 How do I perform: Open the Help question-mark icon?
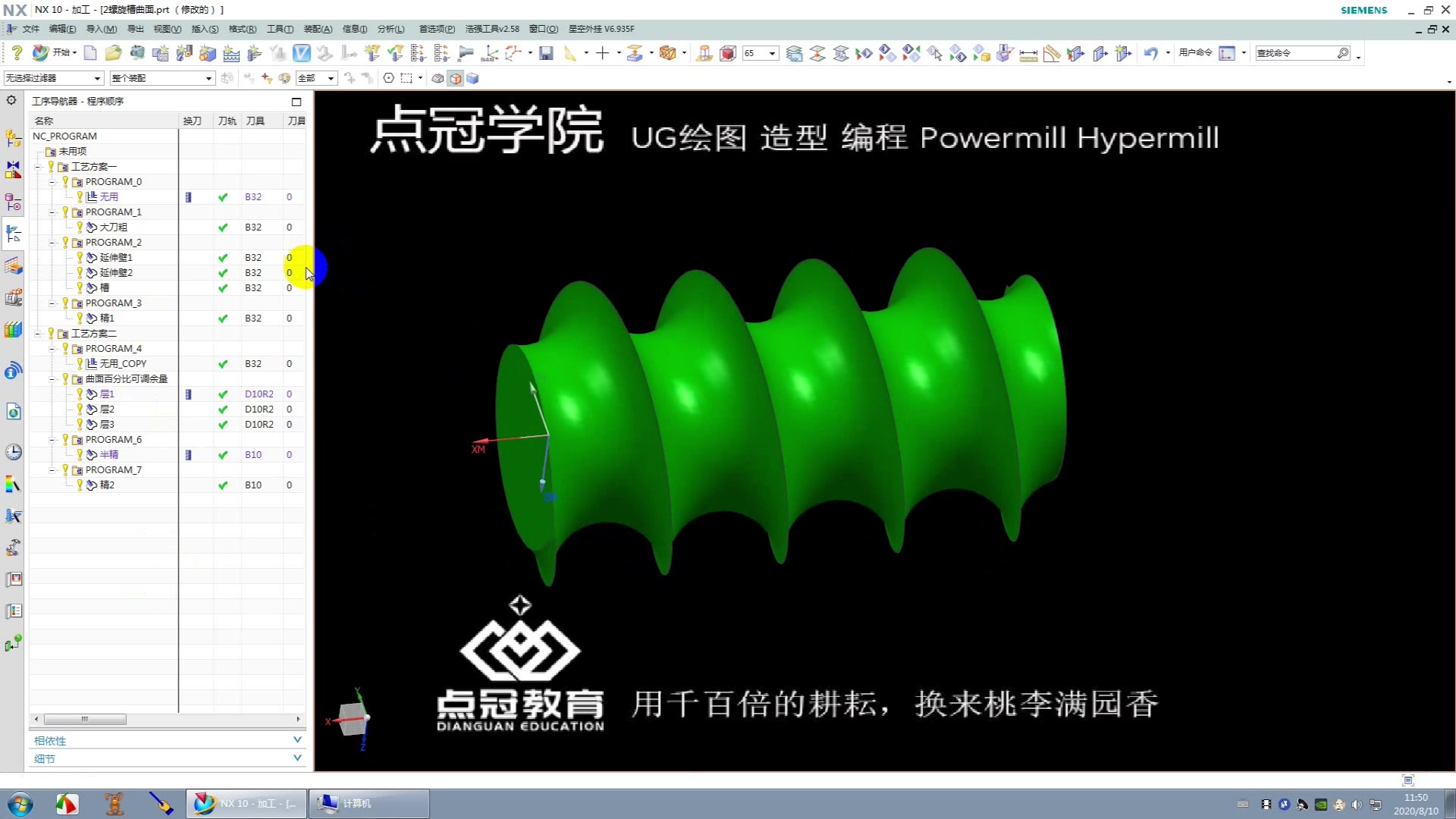(17, 52)
